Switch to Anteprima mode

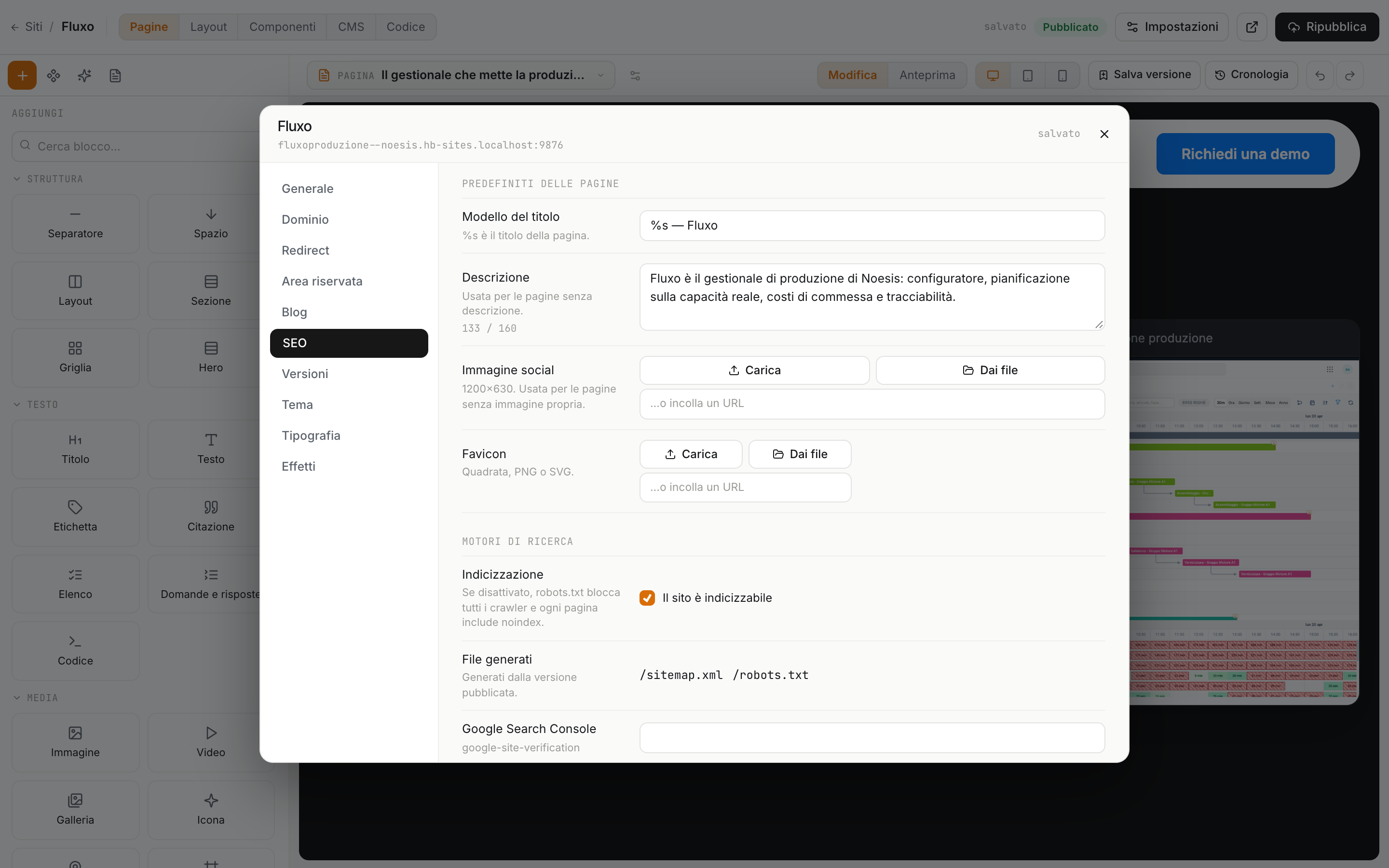927,75
